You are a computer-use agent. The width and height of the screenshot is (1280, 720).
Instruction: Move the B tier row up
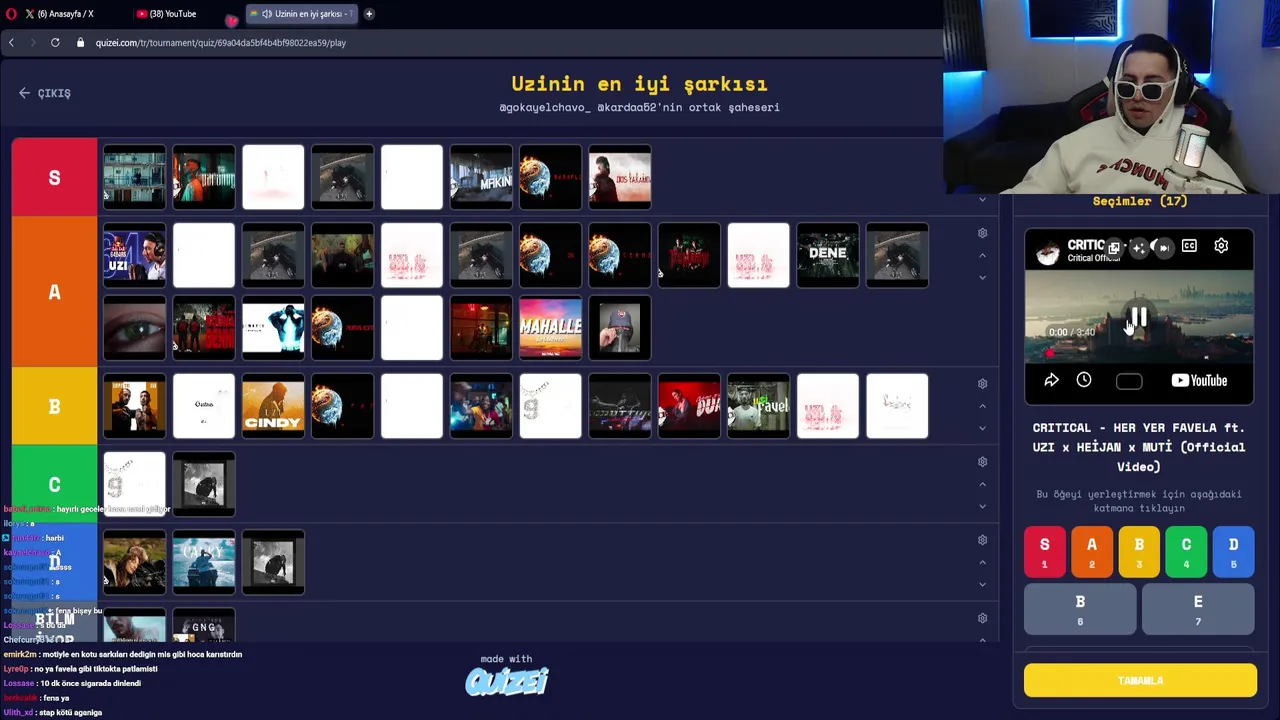[x=982, y=406]
